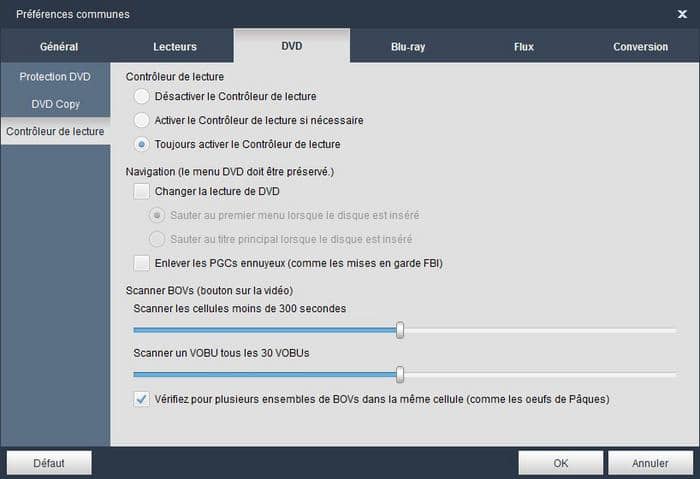The height and width of the screenshot is (479, 700).
Task: Cancel changes with the Annuler button
Action: click(x=650, y=463)
